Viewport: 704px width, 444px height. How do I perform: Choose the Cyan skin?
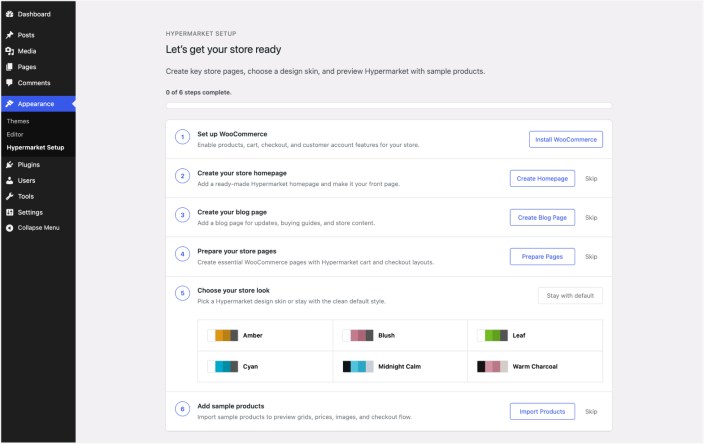(x=265, y=367)
